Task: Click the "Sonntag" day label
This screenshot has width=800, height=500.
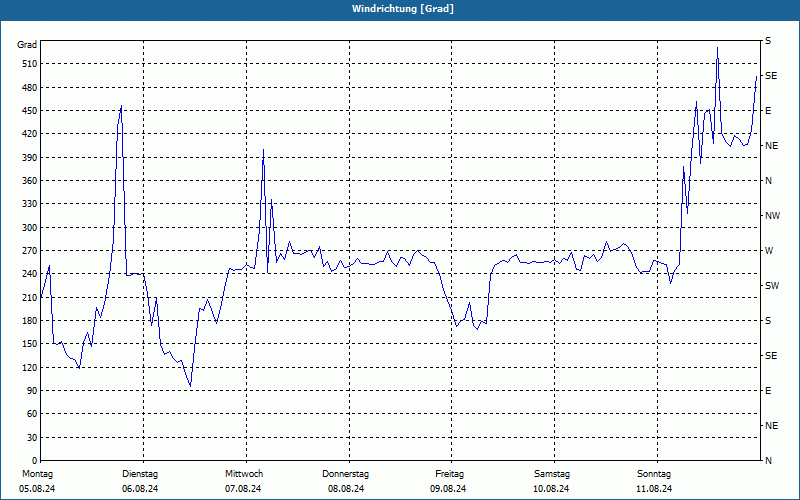Action: click(x=654, y=474)
